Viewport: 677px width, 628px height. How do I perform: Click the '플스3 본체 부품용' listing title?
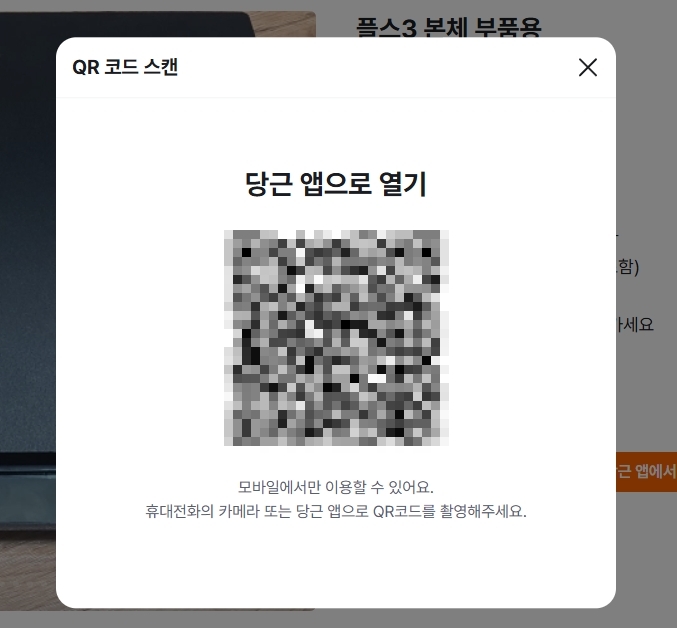[449, 27]
